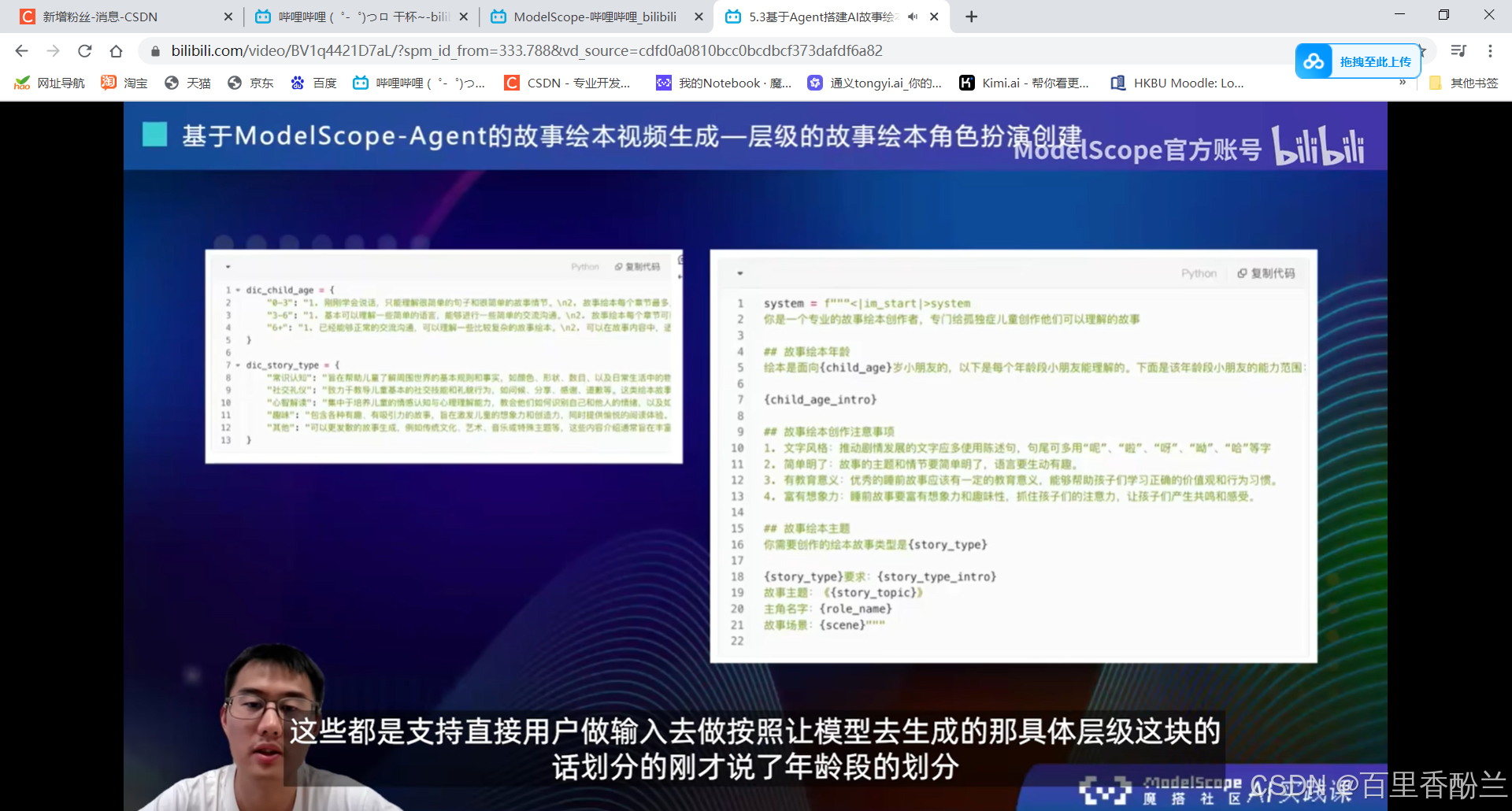This screenshot has height=811, width=1512.
Task: Click the {child_age_intro} line in the code
Action: (820, 399)
